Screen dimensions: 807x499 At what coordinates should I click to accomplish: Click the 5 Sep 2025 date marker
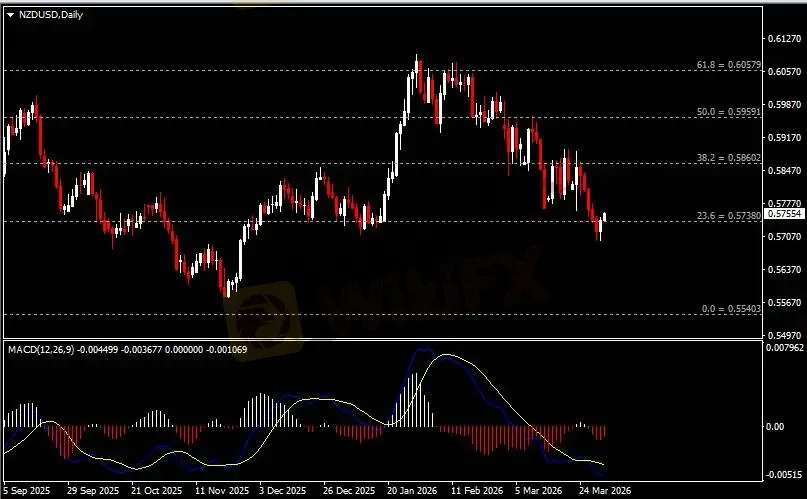pyautogui.click(x=26, y=491)
